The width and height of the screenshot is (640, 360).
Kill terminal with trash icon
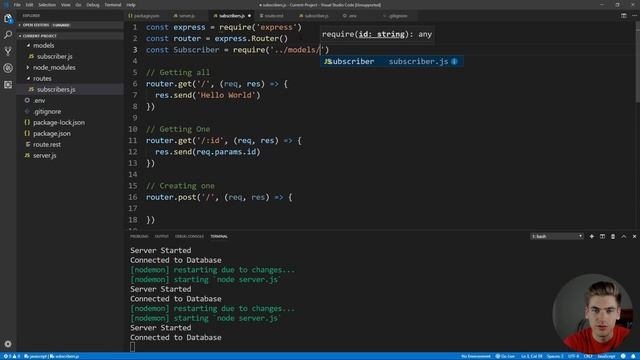point(613,236)
